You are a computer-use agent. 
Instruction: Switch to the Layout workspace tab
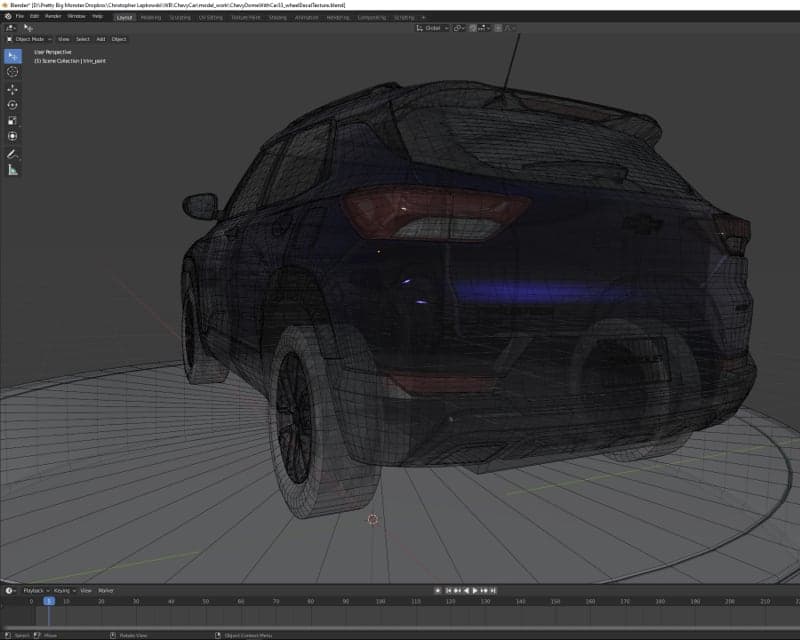(x=124, y=17)
